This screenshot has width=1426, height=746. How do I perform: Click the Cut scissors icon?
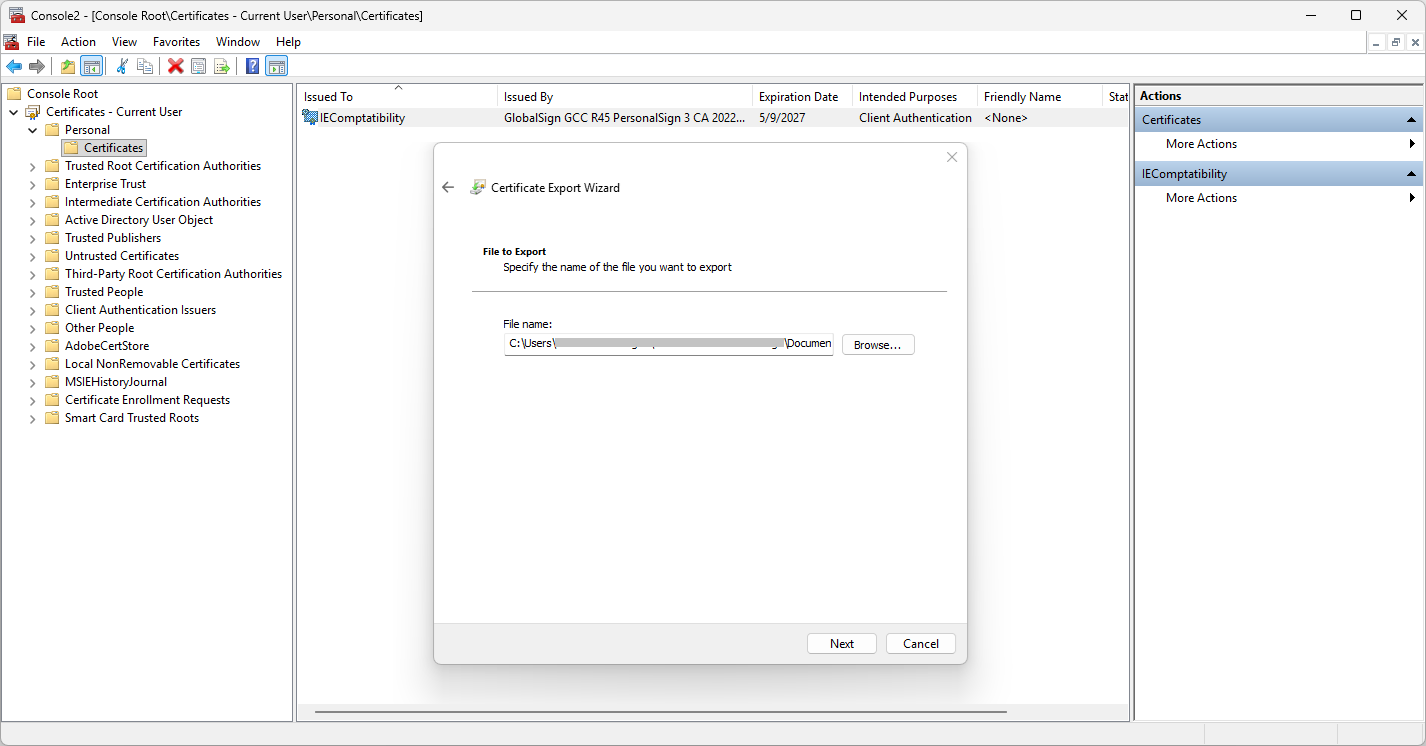(122, 66)
